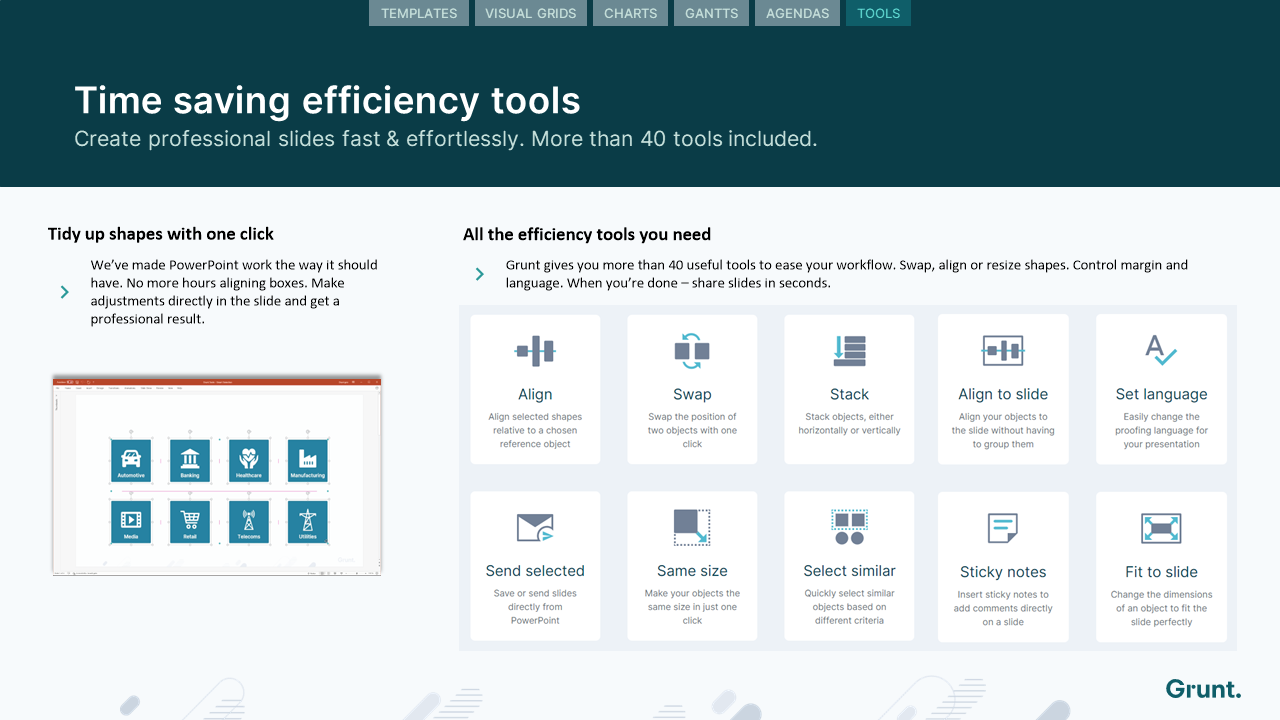Select the Stack tool icon

(849, 350)
